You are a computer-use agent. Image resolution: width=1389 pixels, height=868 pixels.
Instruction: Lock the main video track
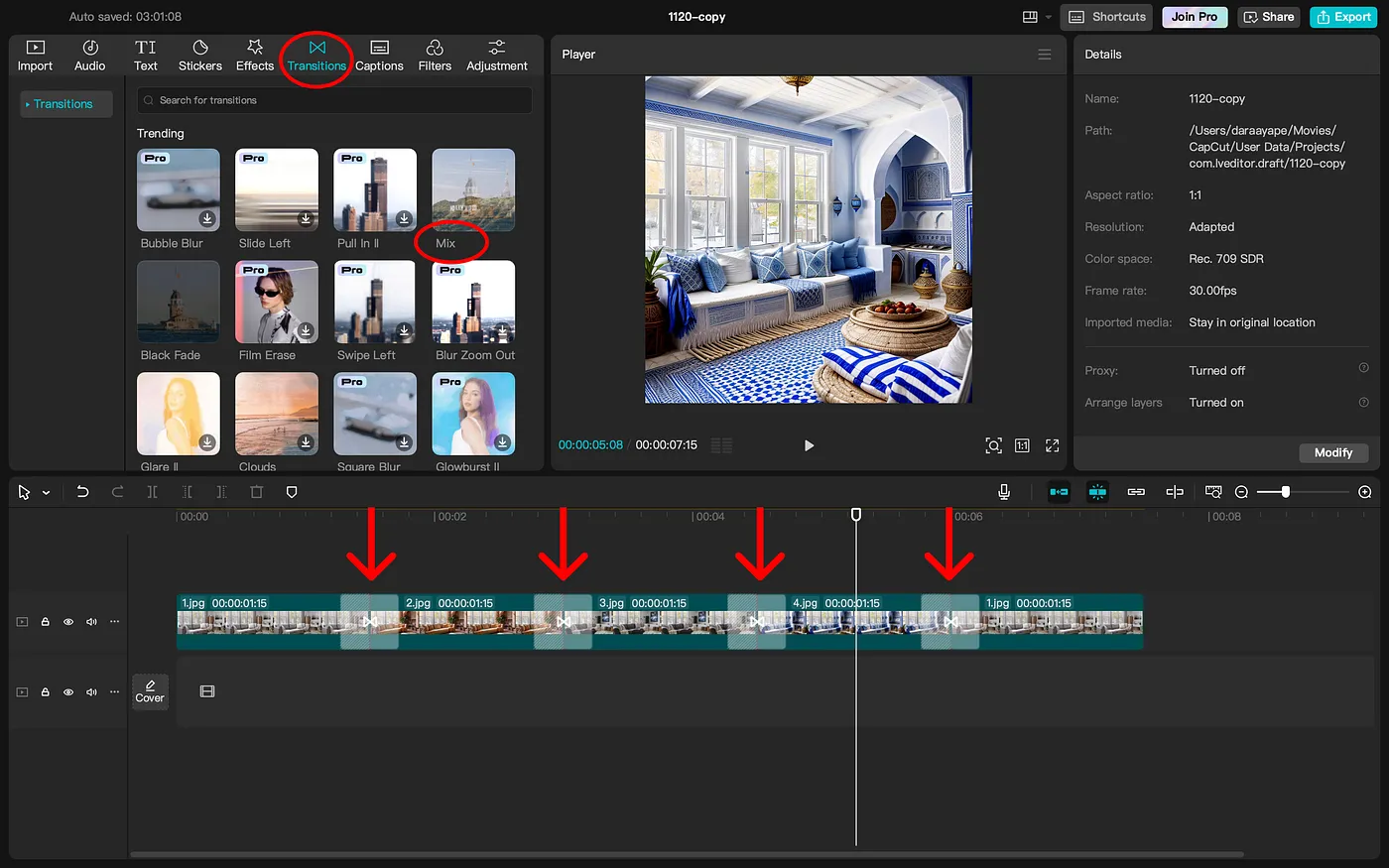pos(46,622)
